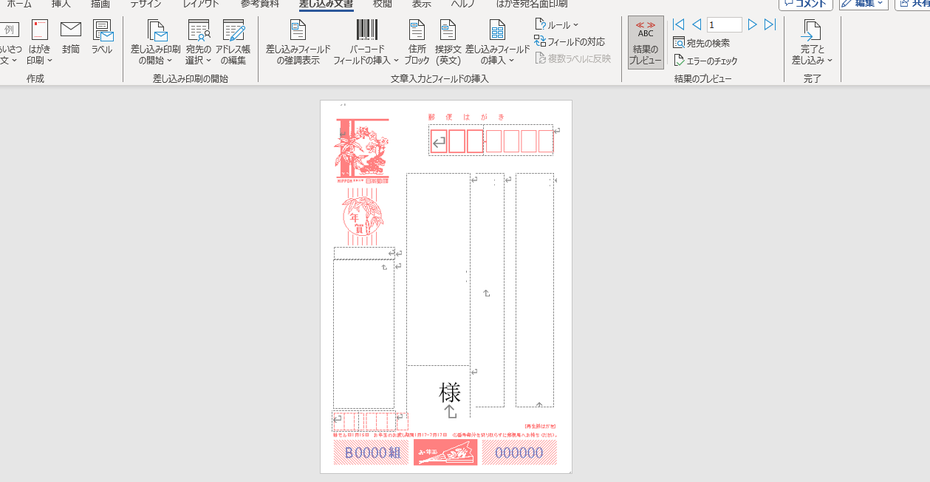Click エラーのチェック check for errors
Image resolution: width=930 pixels, height=482 pixels.
(706, 60)
